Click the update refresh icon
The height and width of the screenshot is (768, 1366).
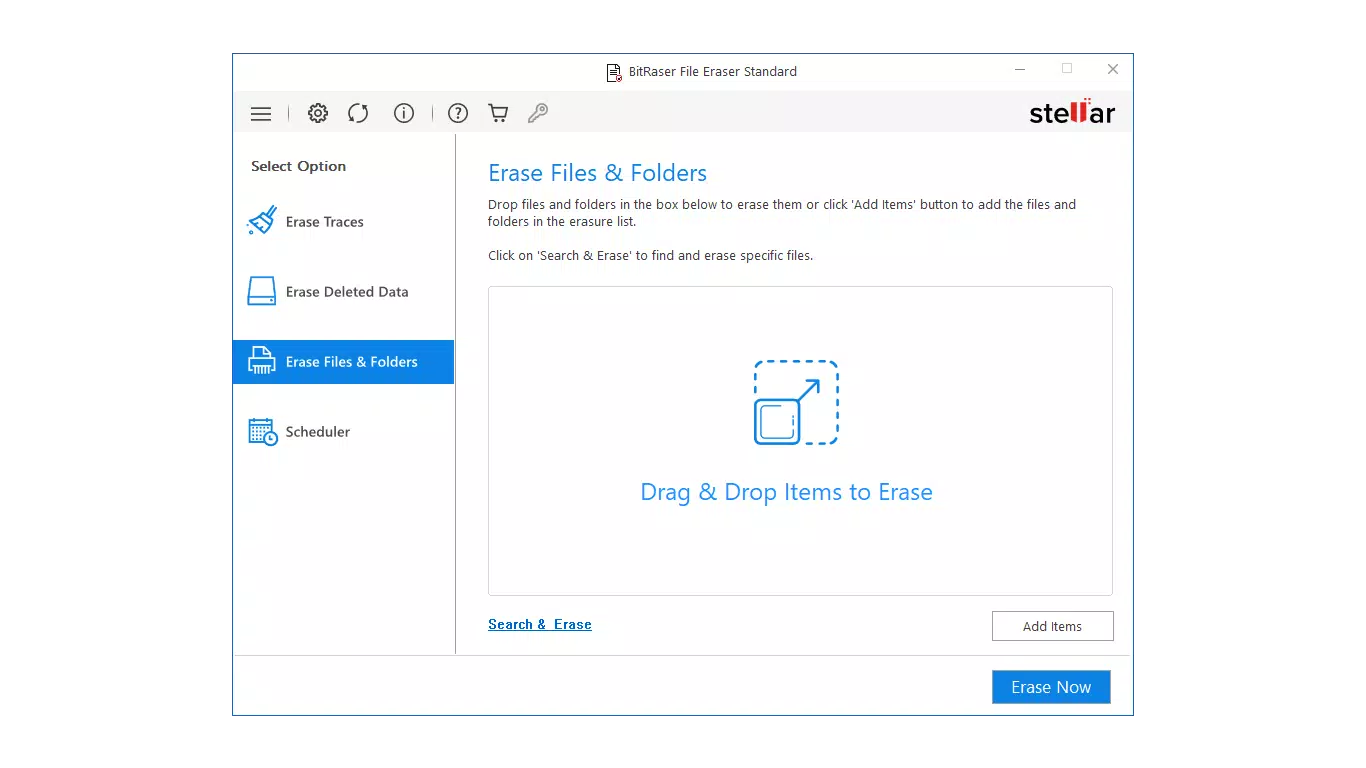[358, 113]
